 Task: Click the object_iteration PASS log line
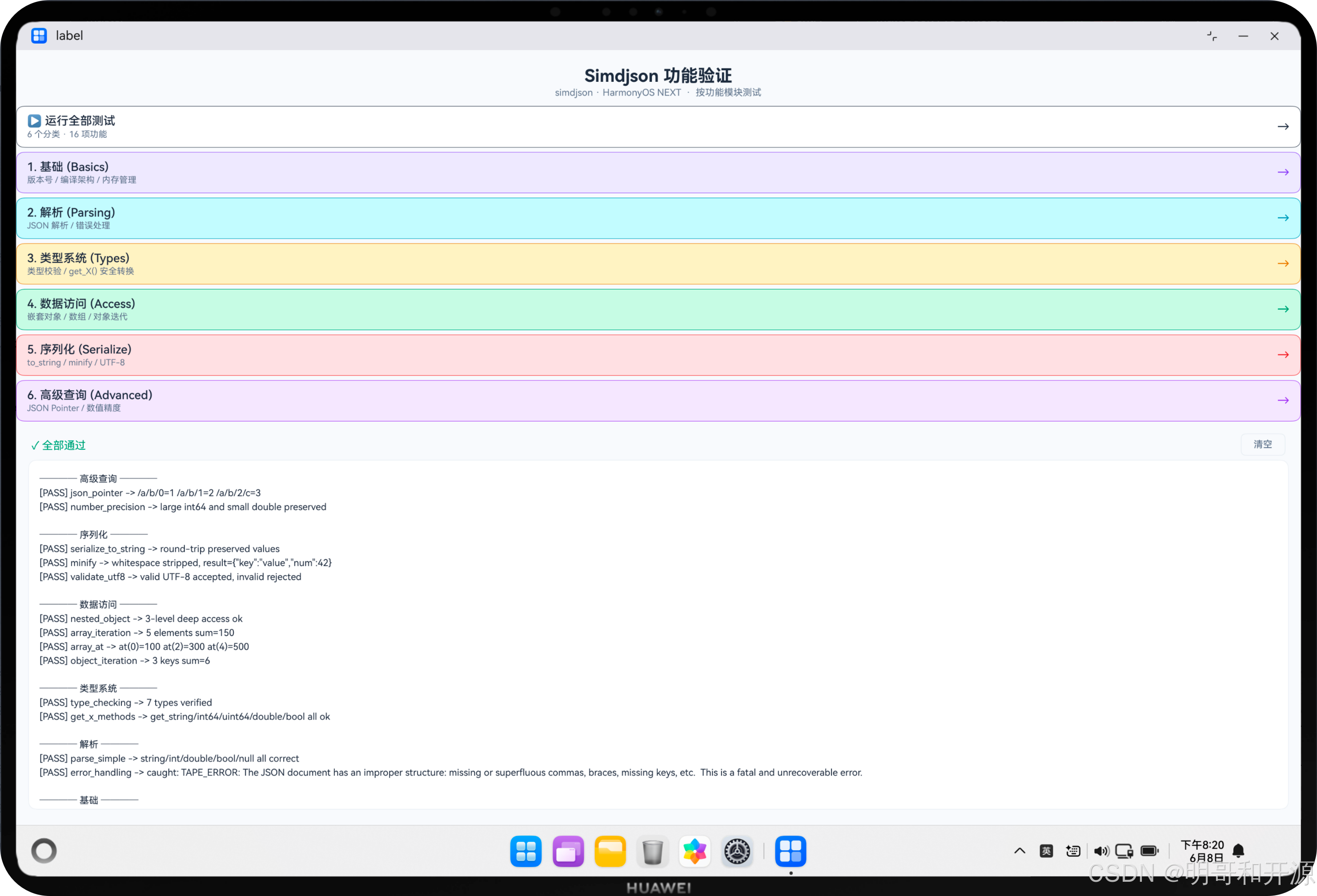point(124,661)
